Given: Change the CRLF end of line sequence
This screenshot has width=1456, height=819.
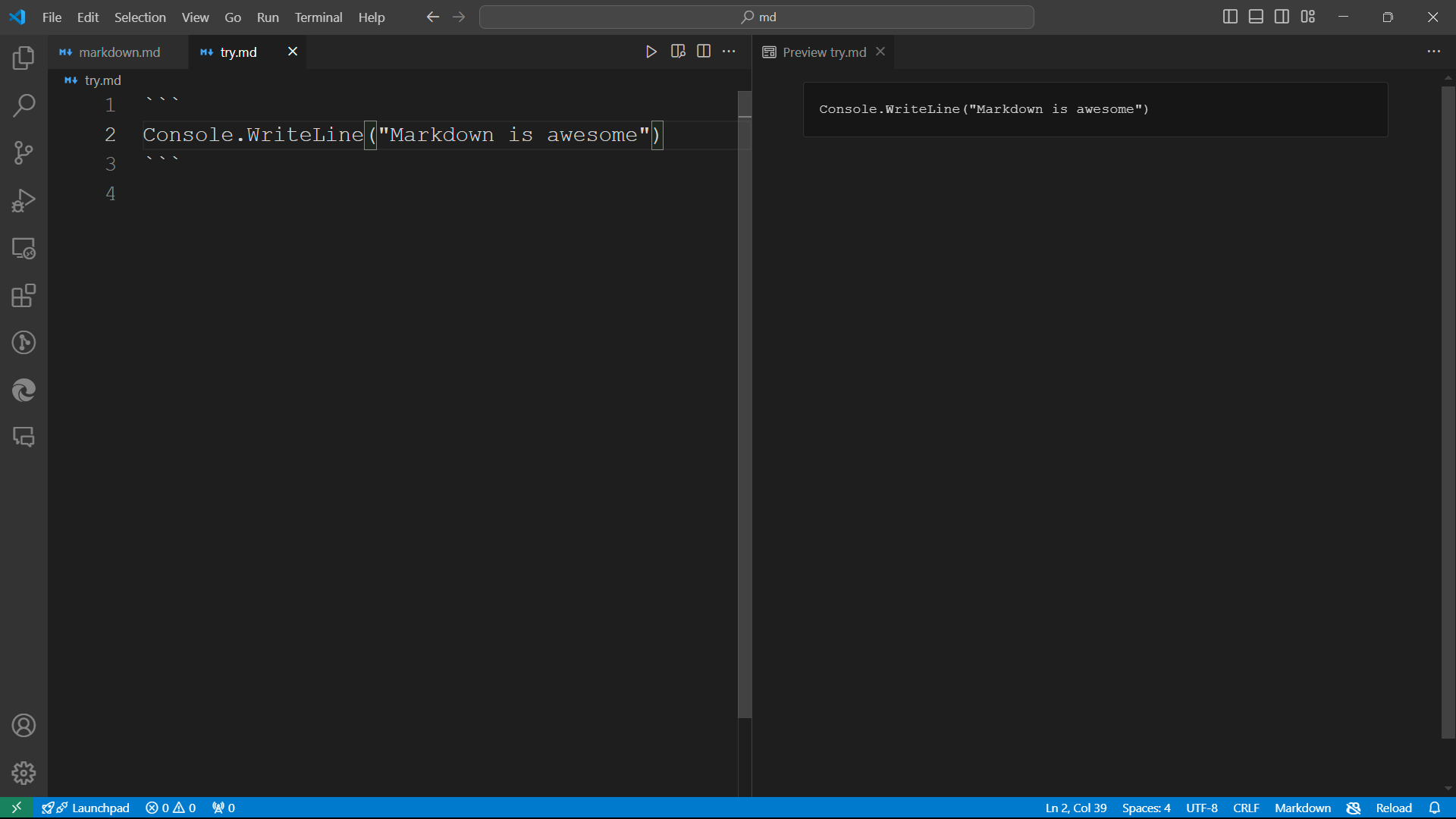Looking at the screenshot, I should coord(1246,808).
